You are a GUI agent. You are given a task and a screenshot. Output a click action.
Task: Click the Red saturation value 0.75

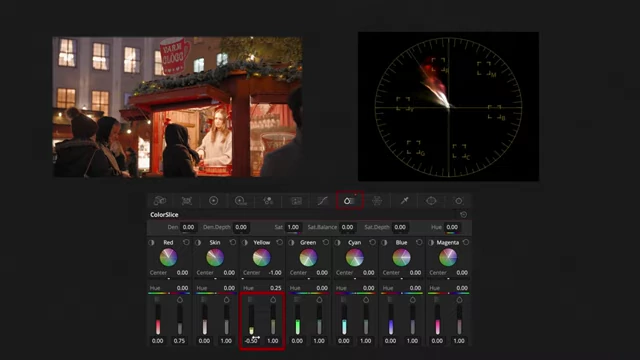pos(179,340)
